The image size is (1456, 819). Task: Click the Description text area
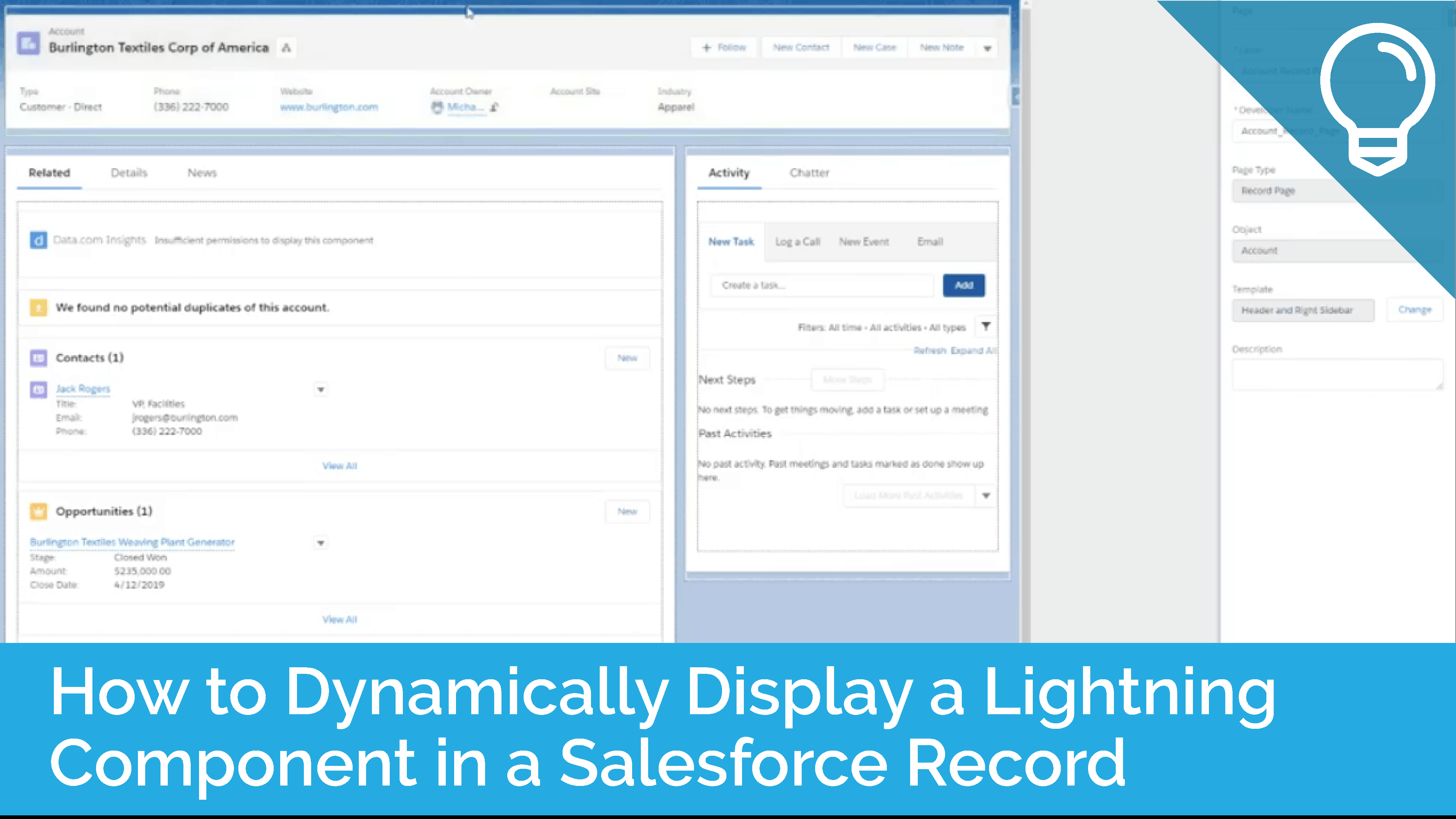1337,375
